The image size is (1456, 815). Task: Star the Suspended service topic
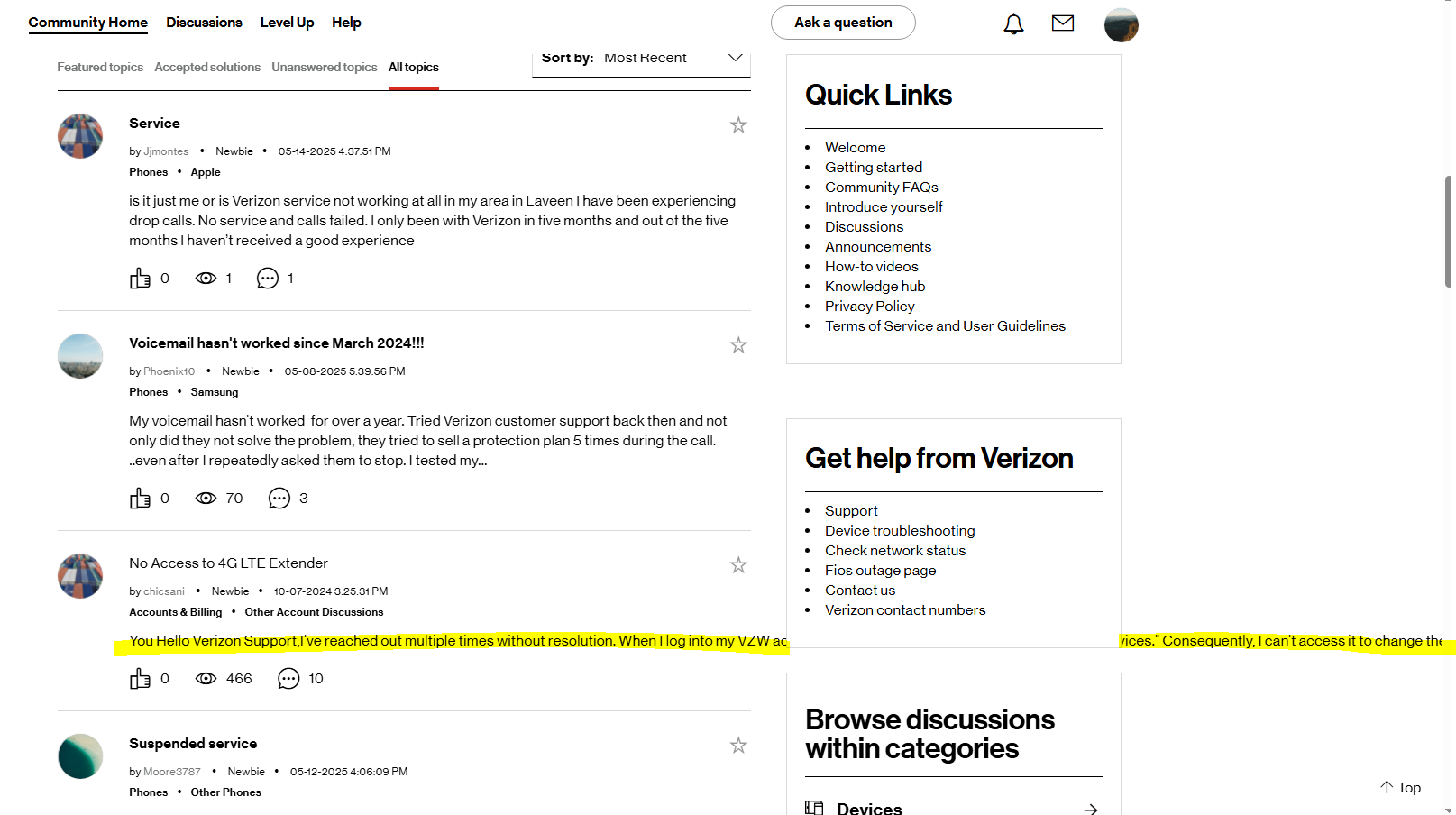pos(738,746)
